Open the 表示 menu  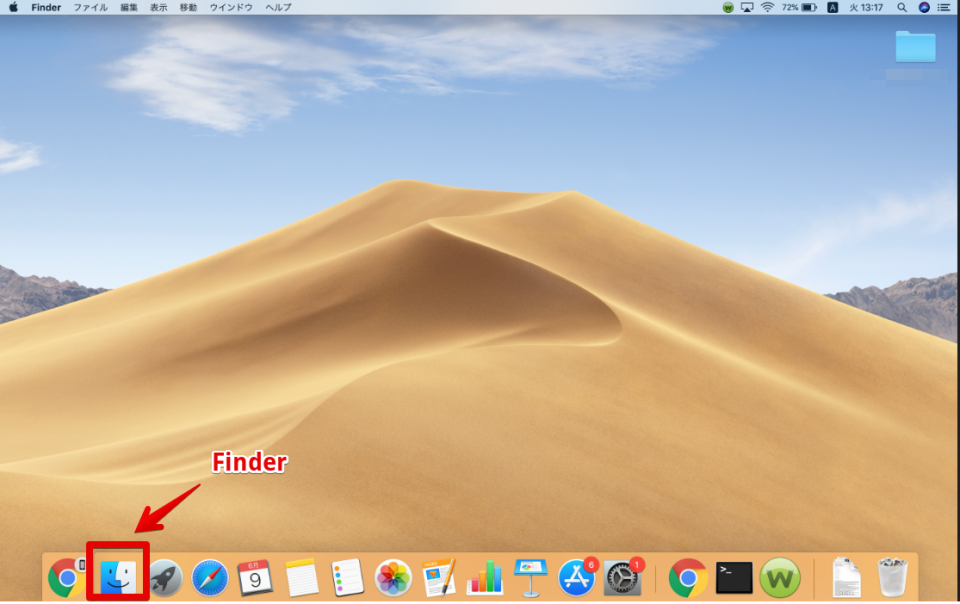[159, 7]
